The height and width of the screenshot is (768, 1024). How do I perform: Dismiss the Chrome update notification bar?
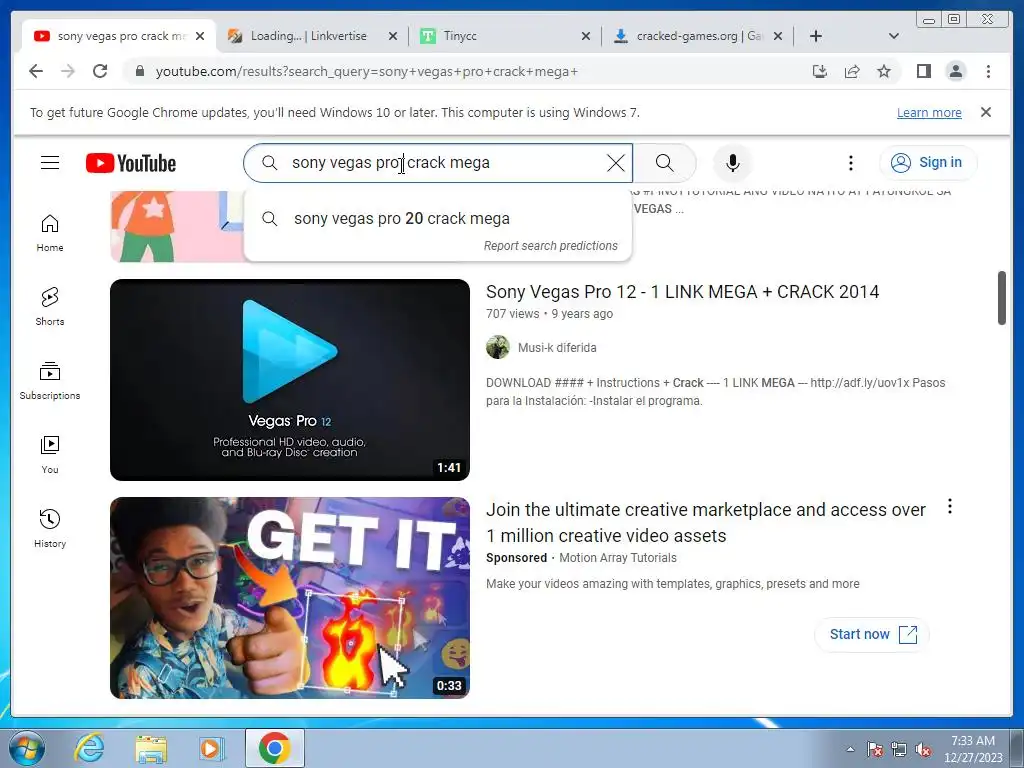pyautogui.click(x=986, y=112)
